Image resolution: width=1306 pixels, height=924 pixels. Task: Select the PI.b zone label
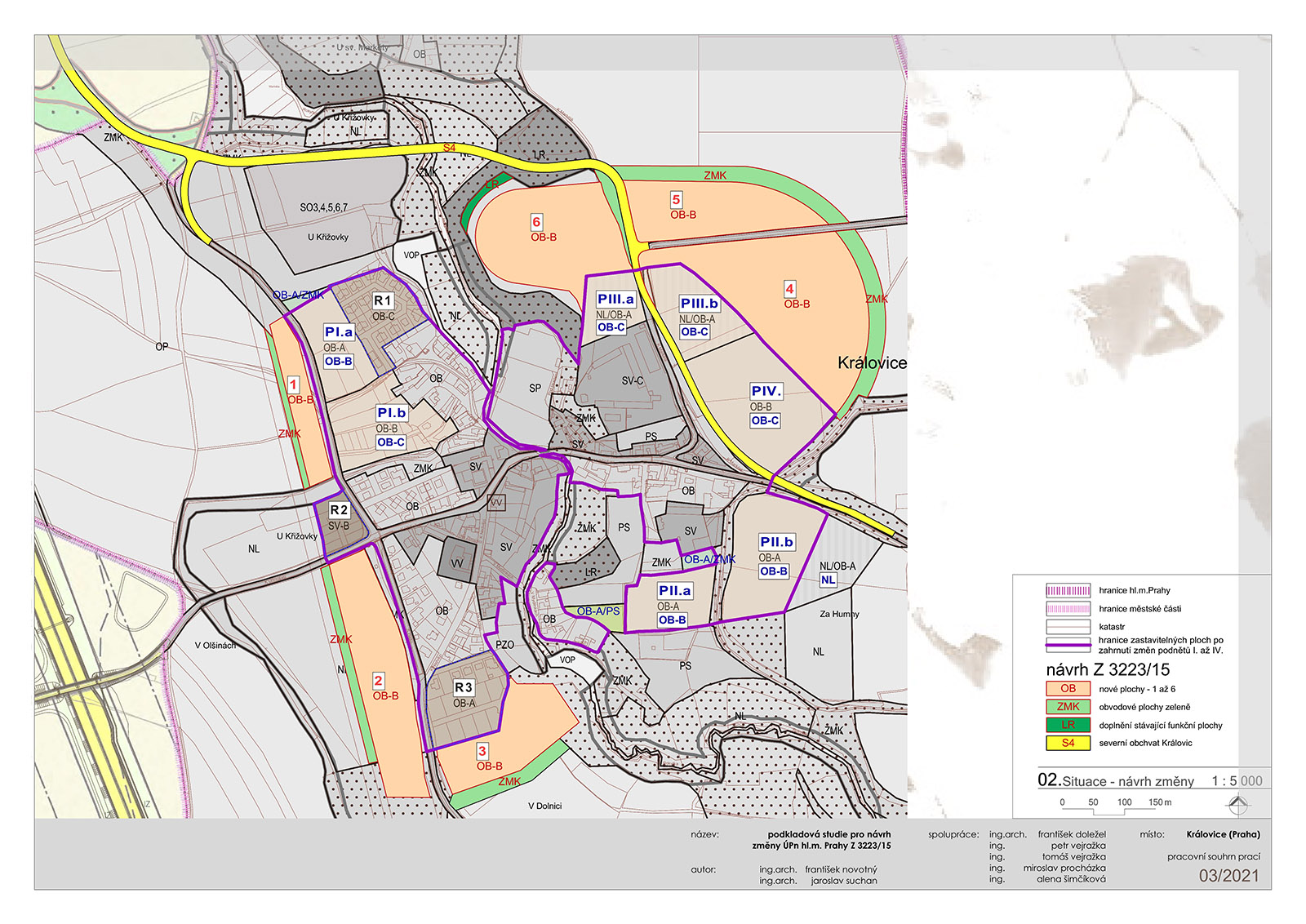(392, 413)
